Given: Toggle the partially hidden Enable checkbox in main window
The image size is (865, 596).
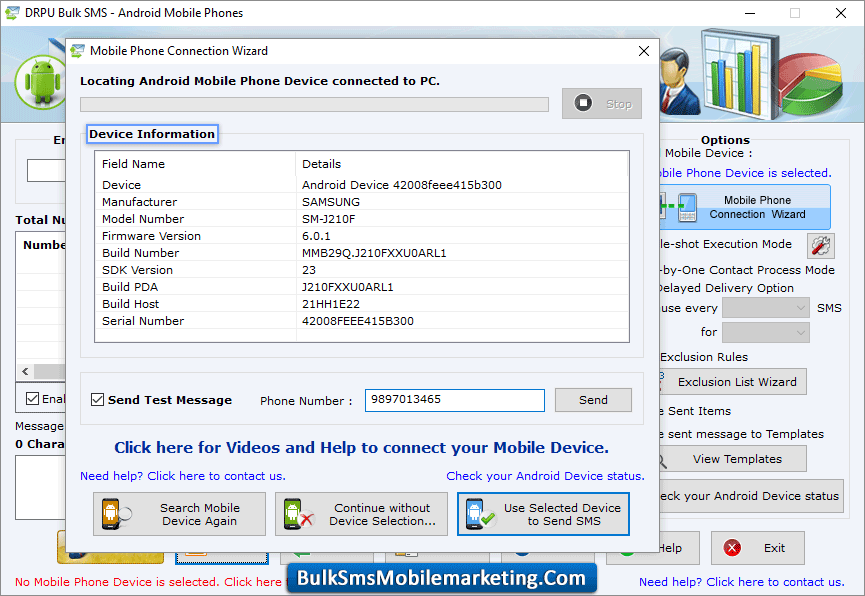Looking at the screenshot, I should pos(33,398).
